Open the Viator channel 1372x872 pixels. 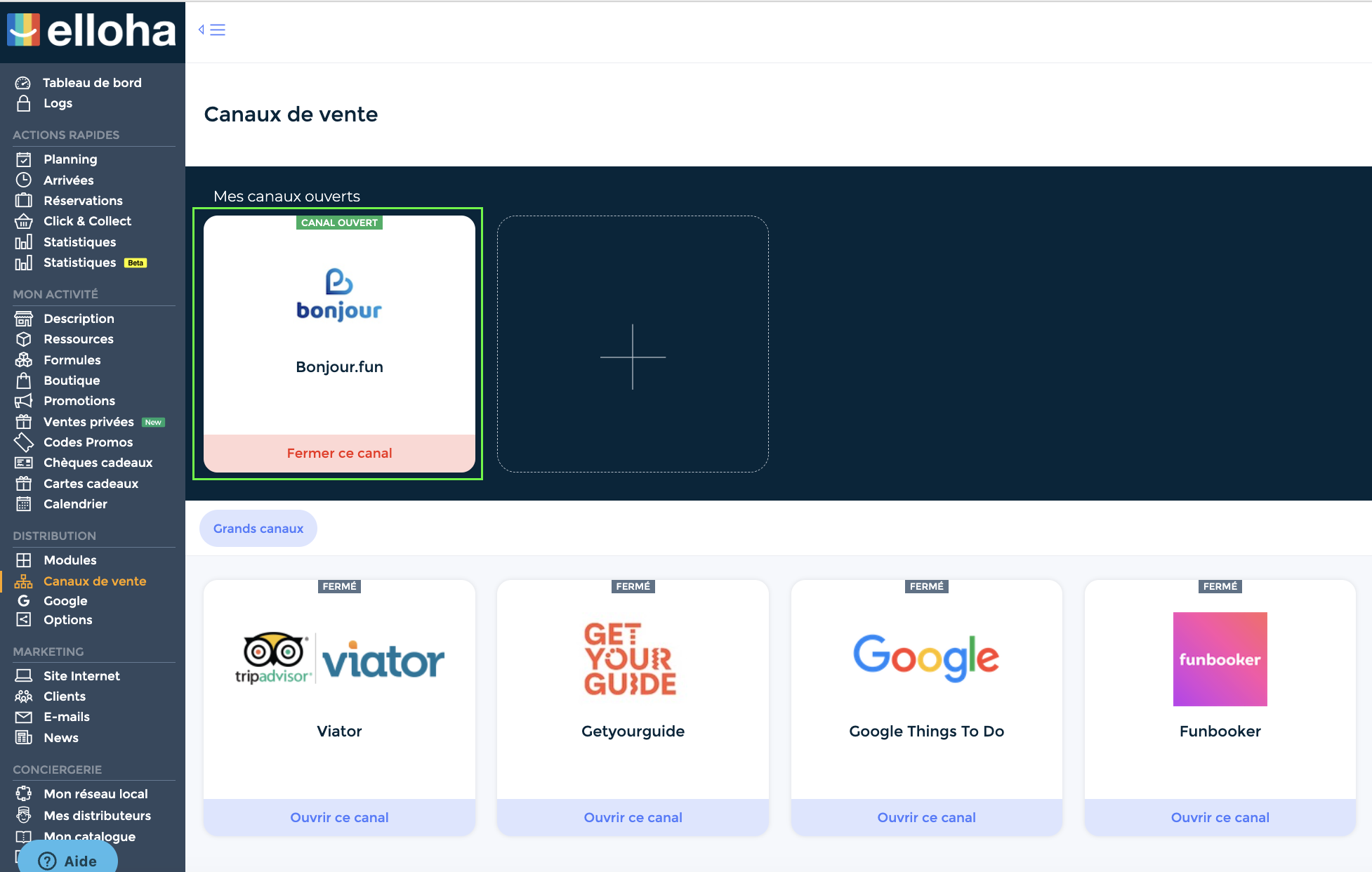(x=339, y=817)
